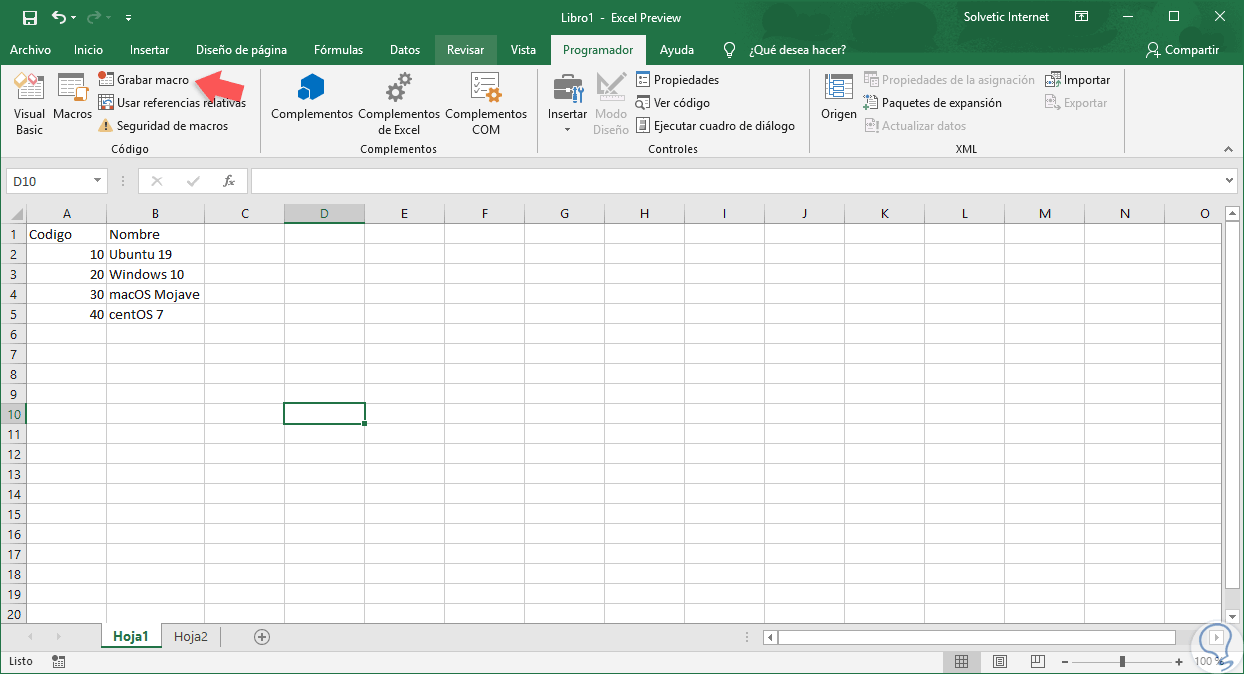This screenshot has height=674, width=1244.
Task: Click Paquetes de expansión
Action: coord(932,102)
